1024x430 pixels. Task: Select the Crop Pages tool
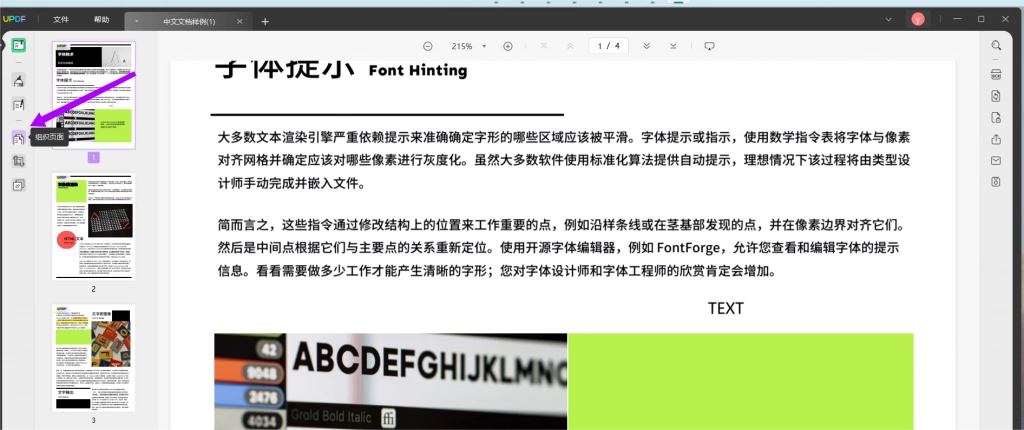(18, 161)
